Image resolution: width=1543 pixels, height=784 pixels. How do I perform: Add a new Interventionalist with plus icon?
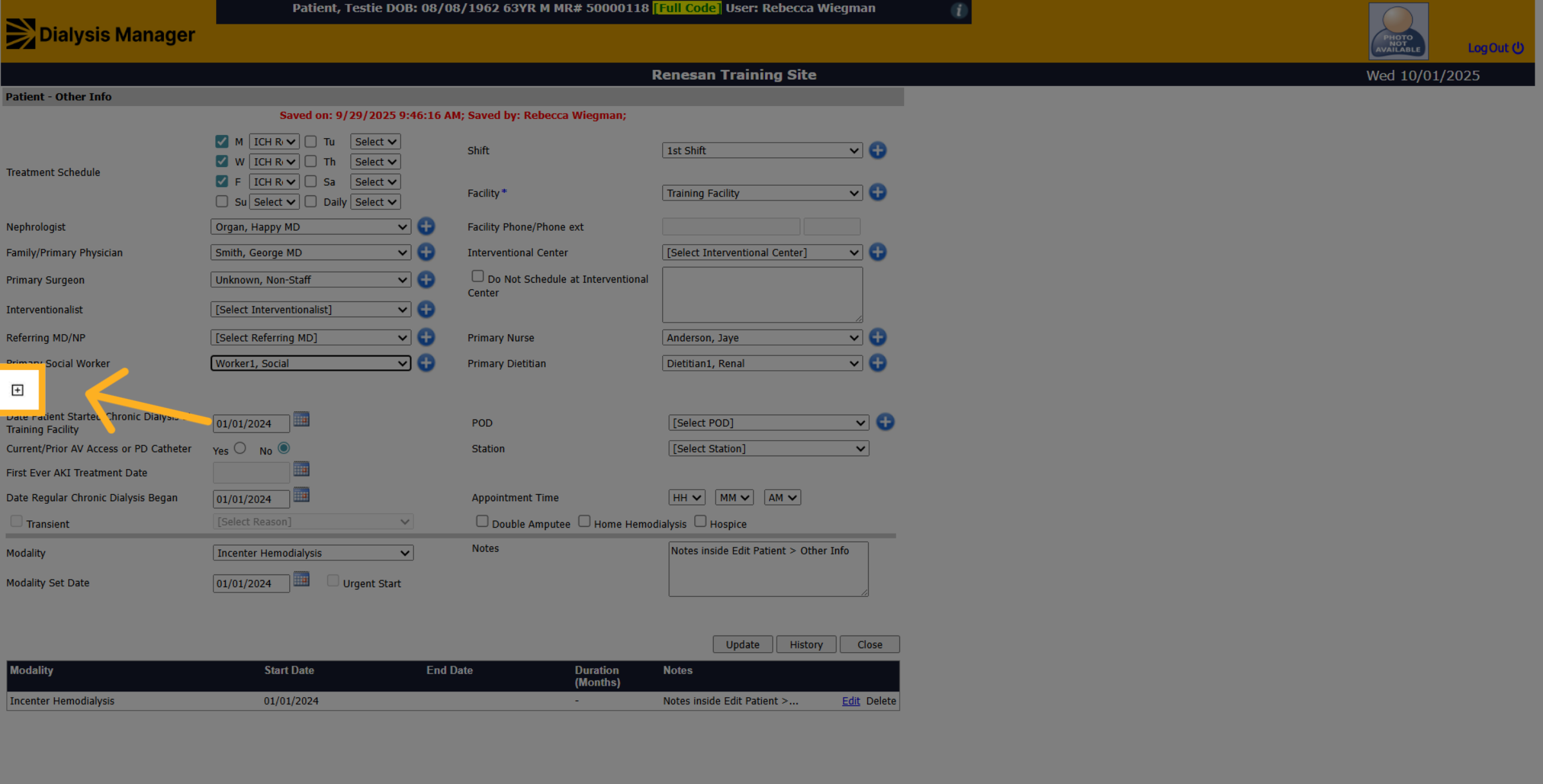426,309
